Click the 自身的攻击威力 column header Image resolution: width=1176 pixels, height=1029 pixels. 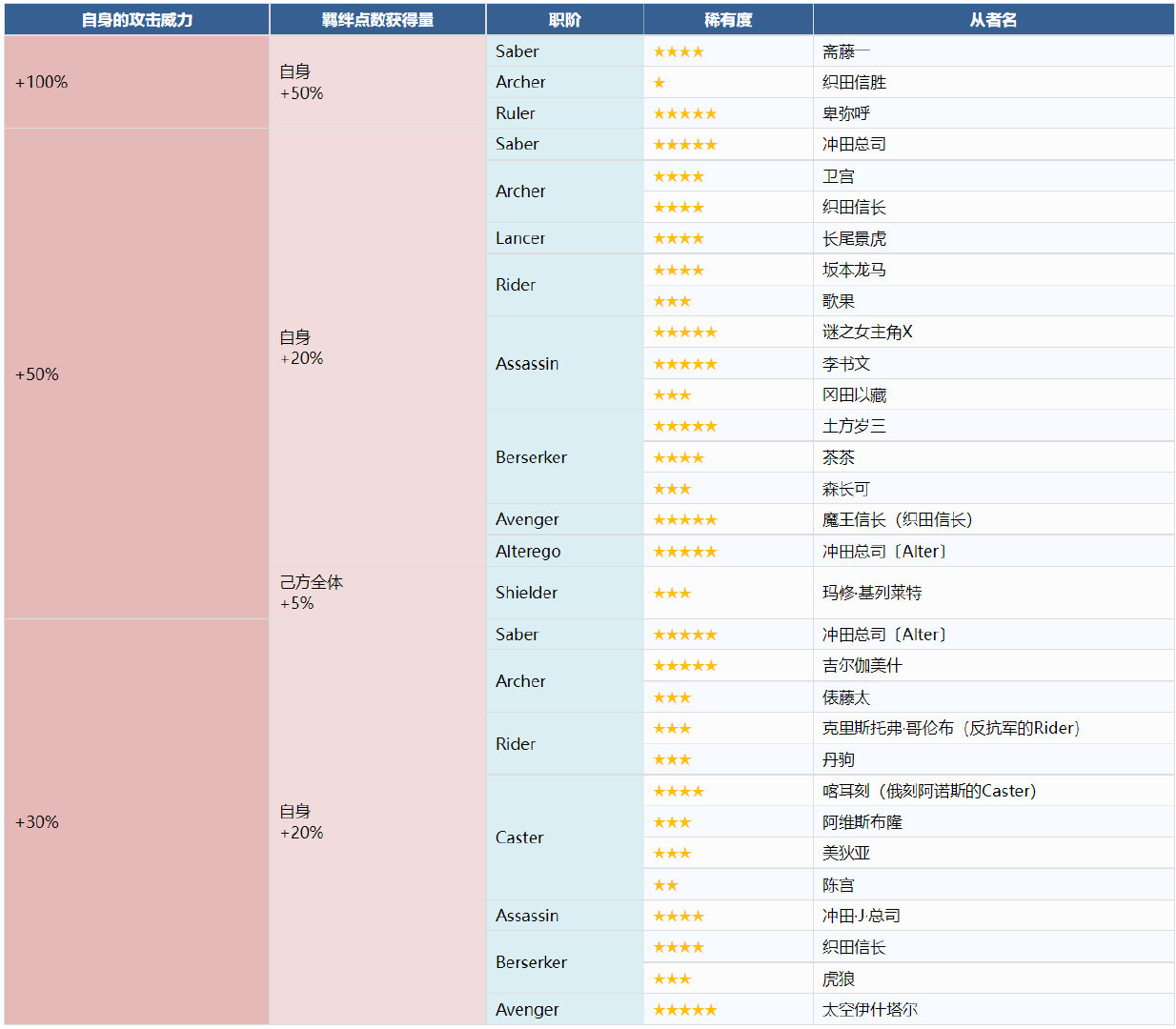click(x=136, y=19)
